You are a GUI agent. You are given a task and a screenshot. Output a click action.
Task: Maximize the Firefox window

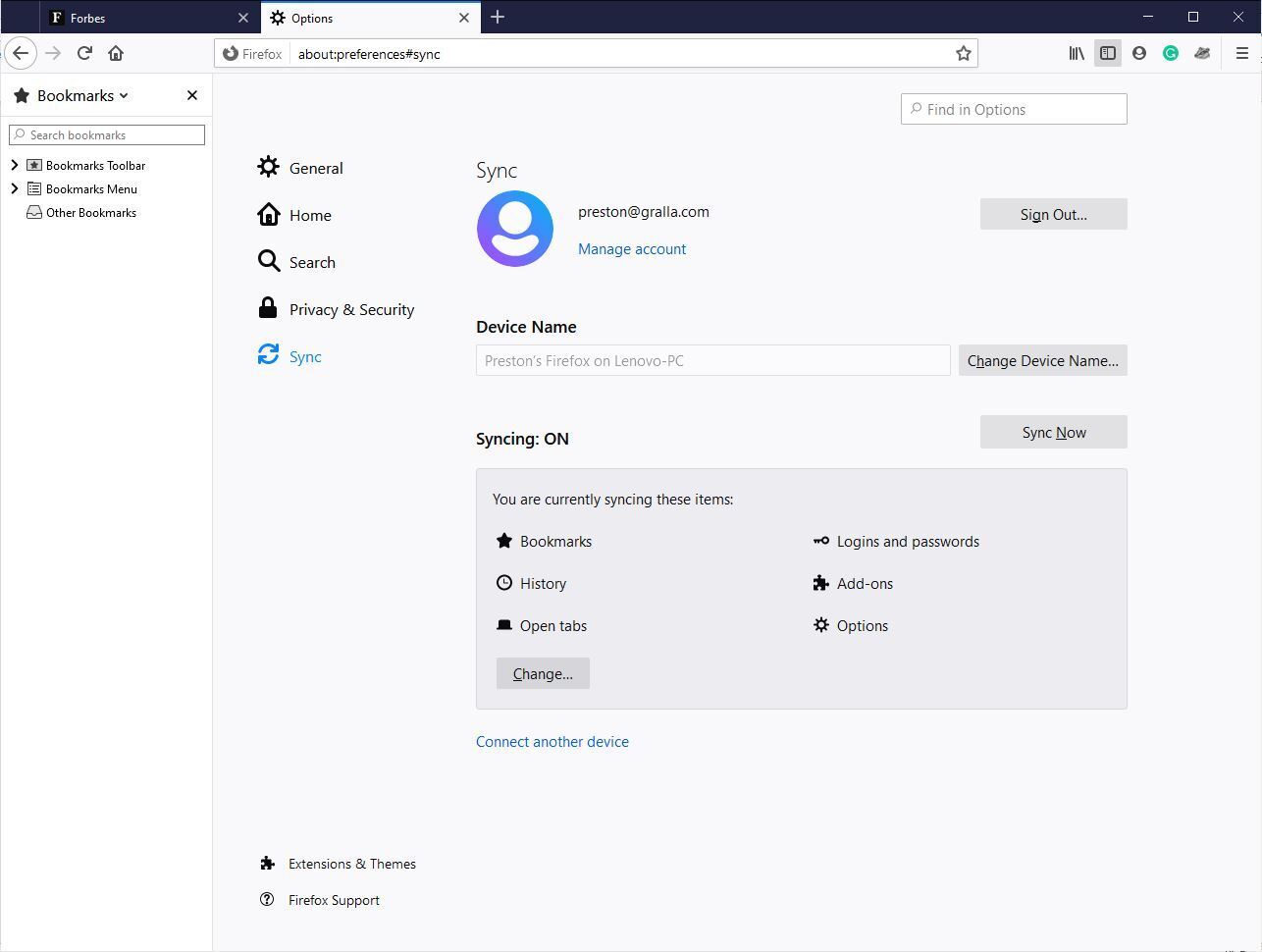[x=1193, y=17]
